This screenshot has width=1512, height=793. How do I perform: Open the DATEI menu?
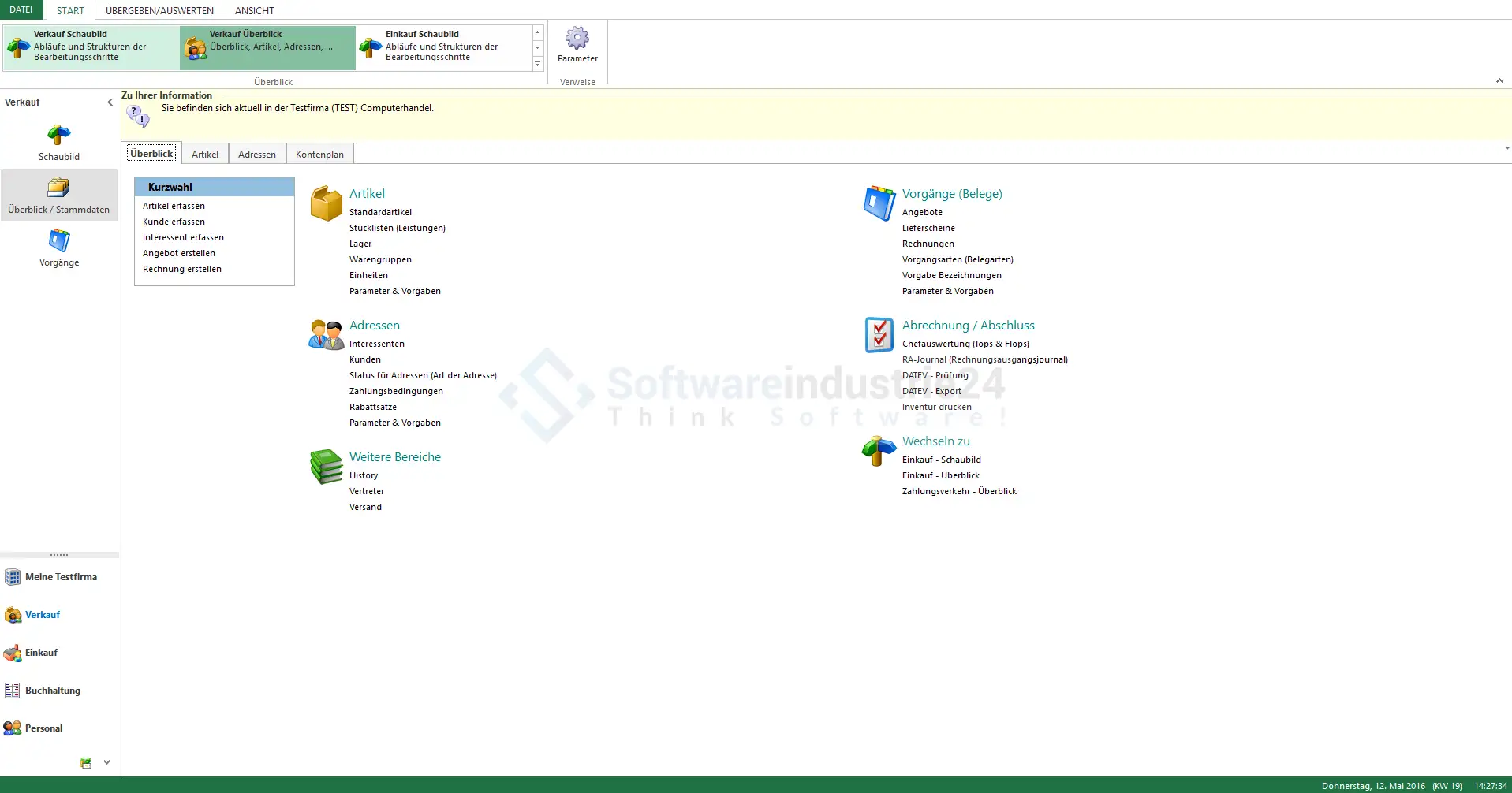21,9
